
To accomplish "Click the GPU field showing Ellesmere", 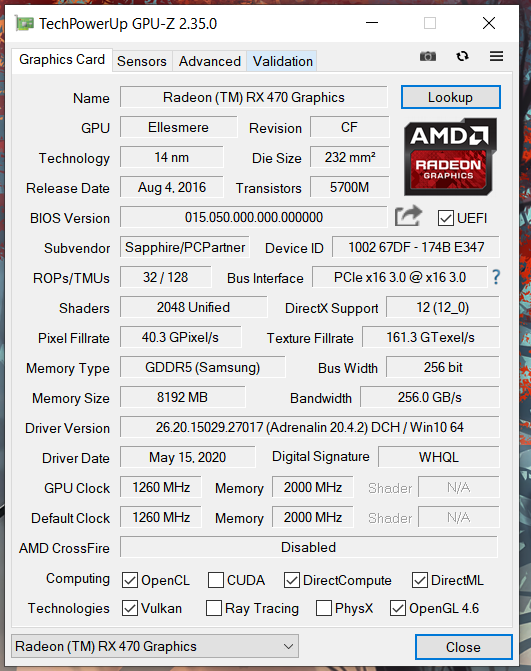I will coord(178,127).
